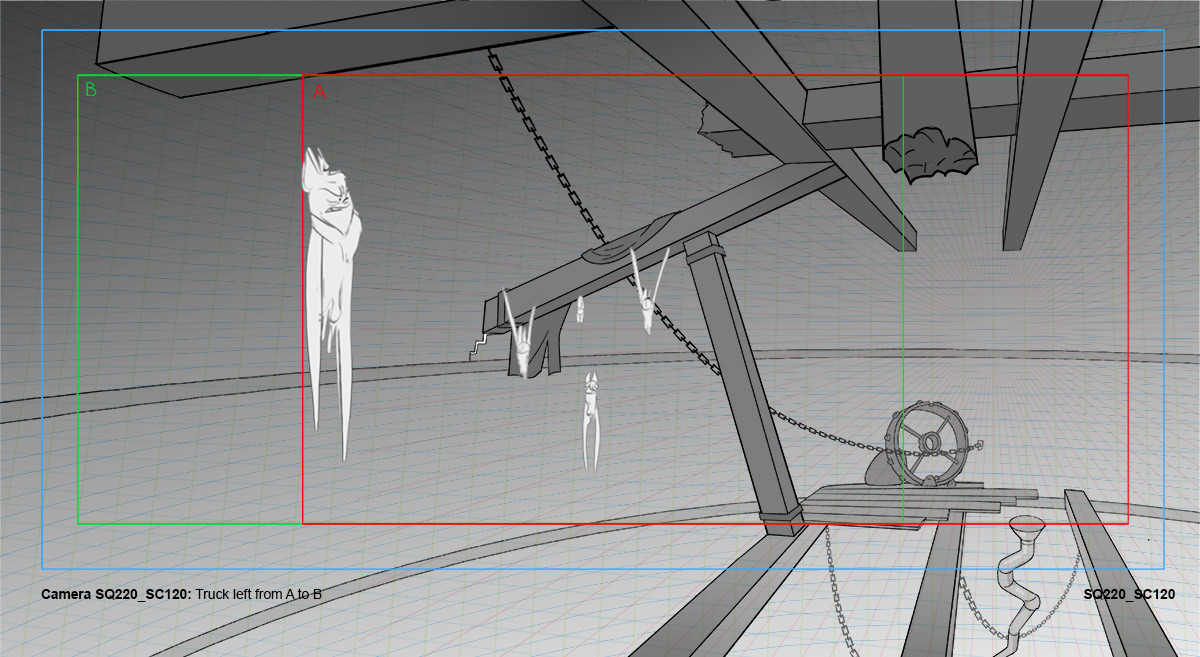Click the 'Truck left from A to B' caption

point(258,594)
